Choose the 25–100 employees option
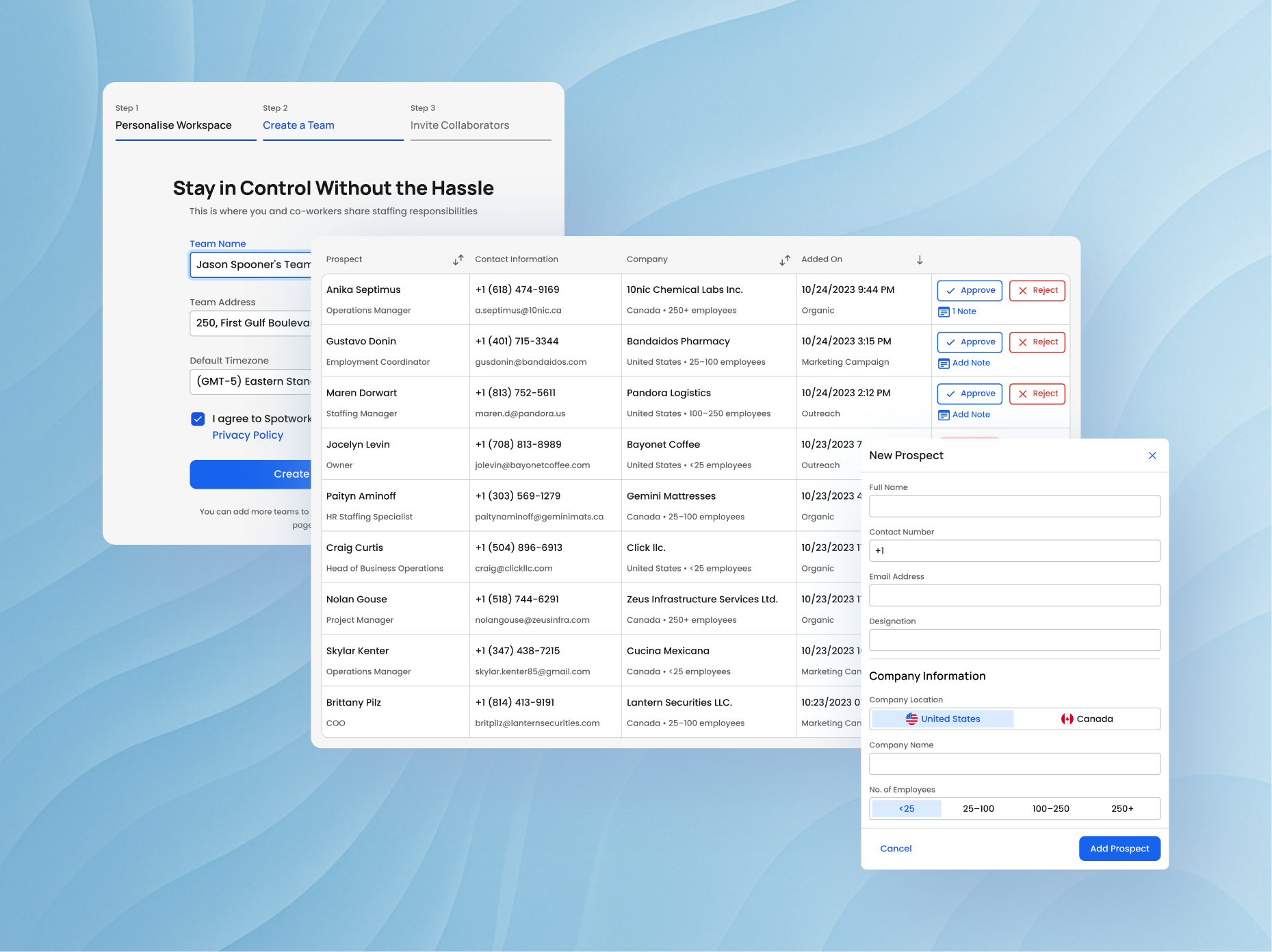Viewport: 1272px width, 952px height. coord(978,808)
